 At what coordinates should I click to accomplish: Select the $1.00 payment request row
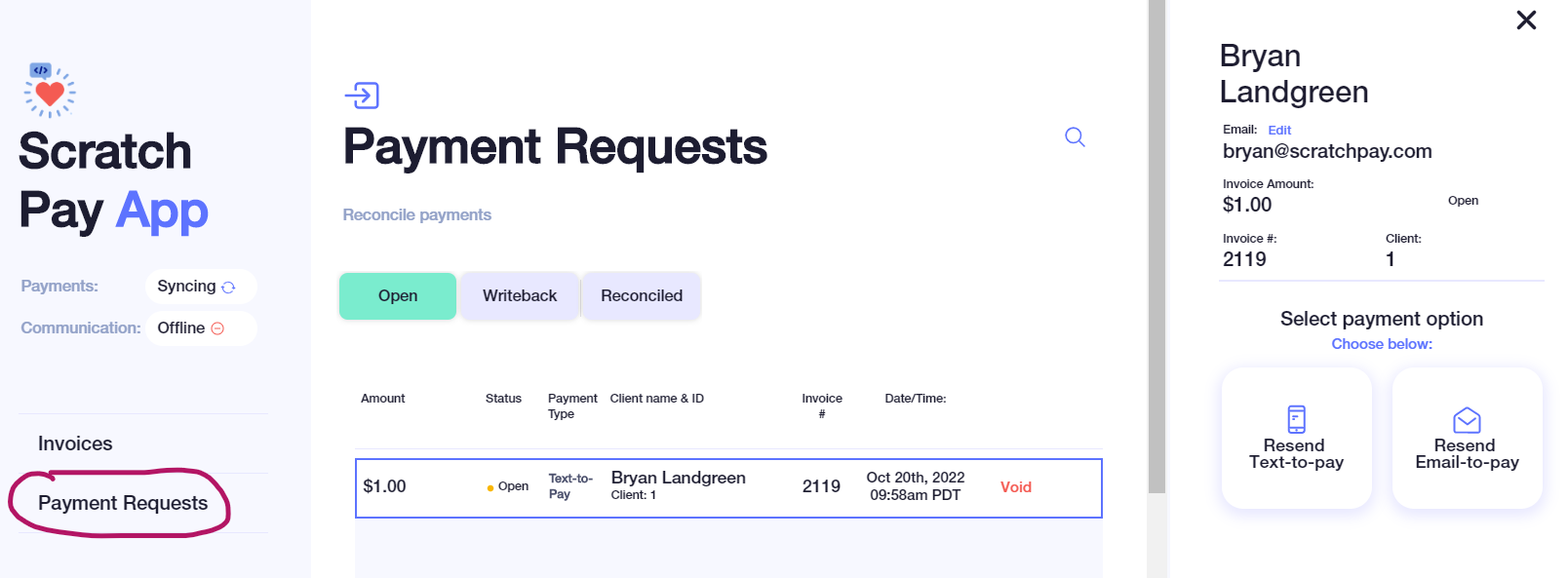(728, 488)
